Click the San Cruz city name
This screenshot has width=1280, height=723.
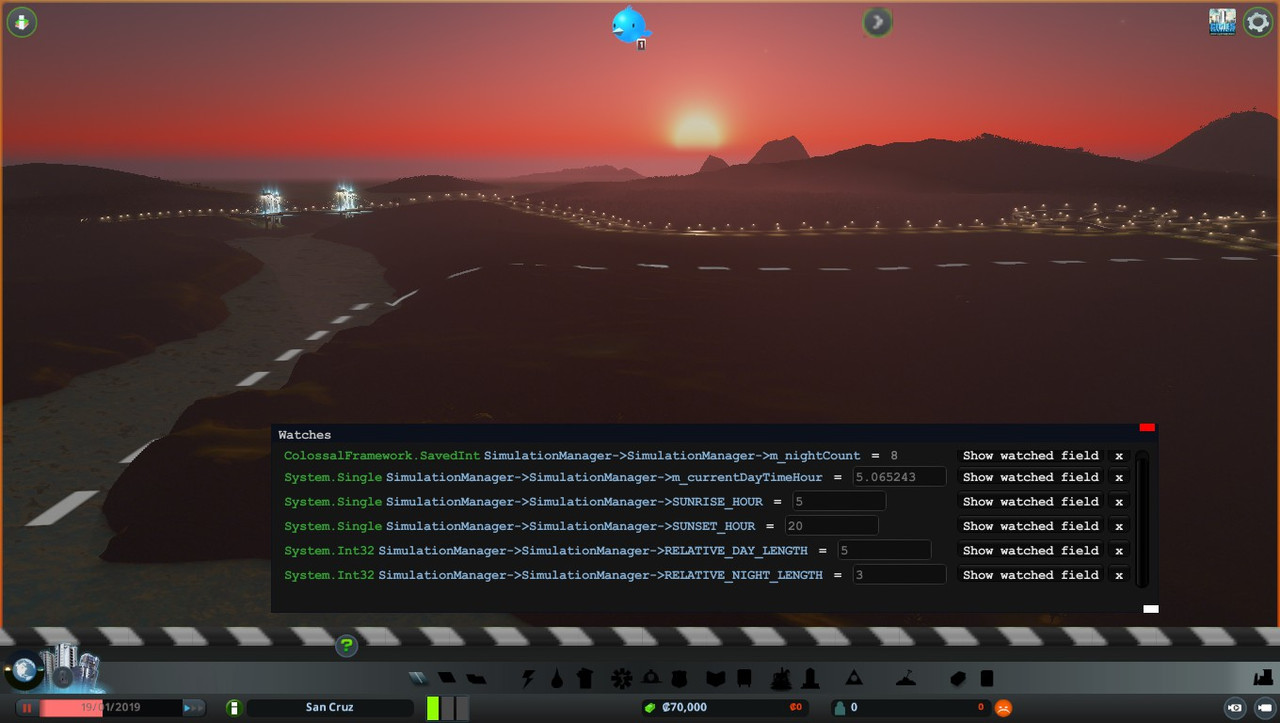(329, 707)
